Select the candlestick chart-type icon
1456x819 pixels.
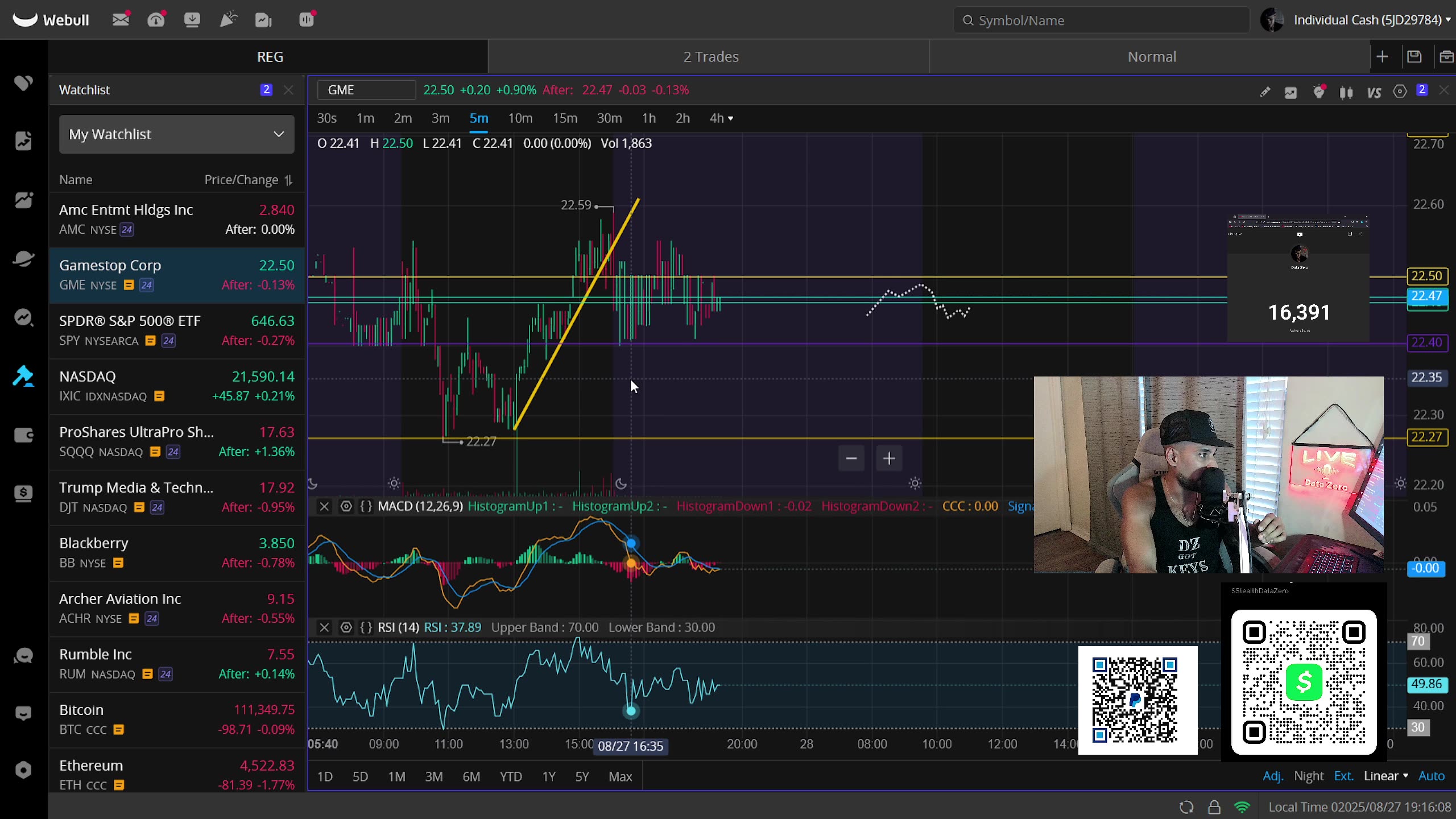(x=1346, y=92)
